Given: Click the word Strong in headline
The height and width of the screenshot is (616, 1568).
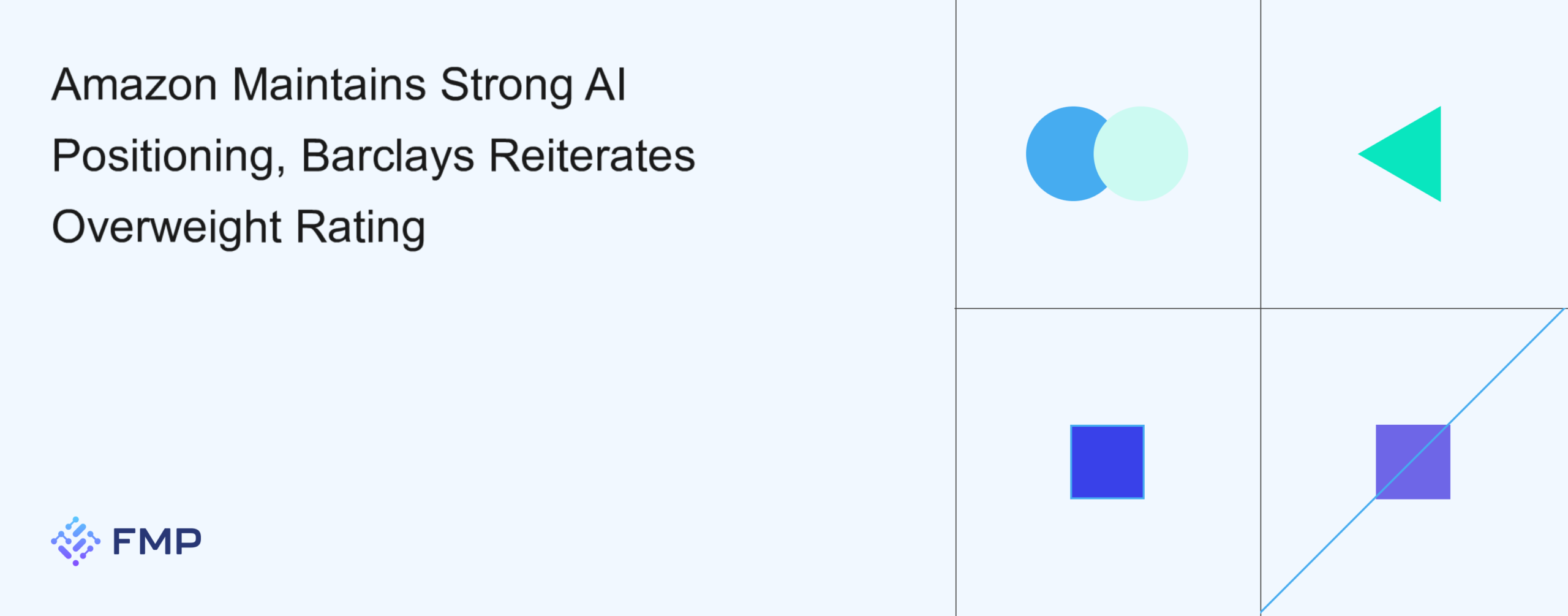Looking at the screenshot, I should point(507,85).
